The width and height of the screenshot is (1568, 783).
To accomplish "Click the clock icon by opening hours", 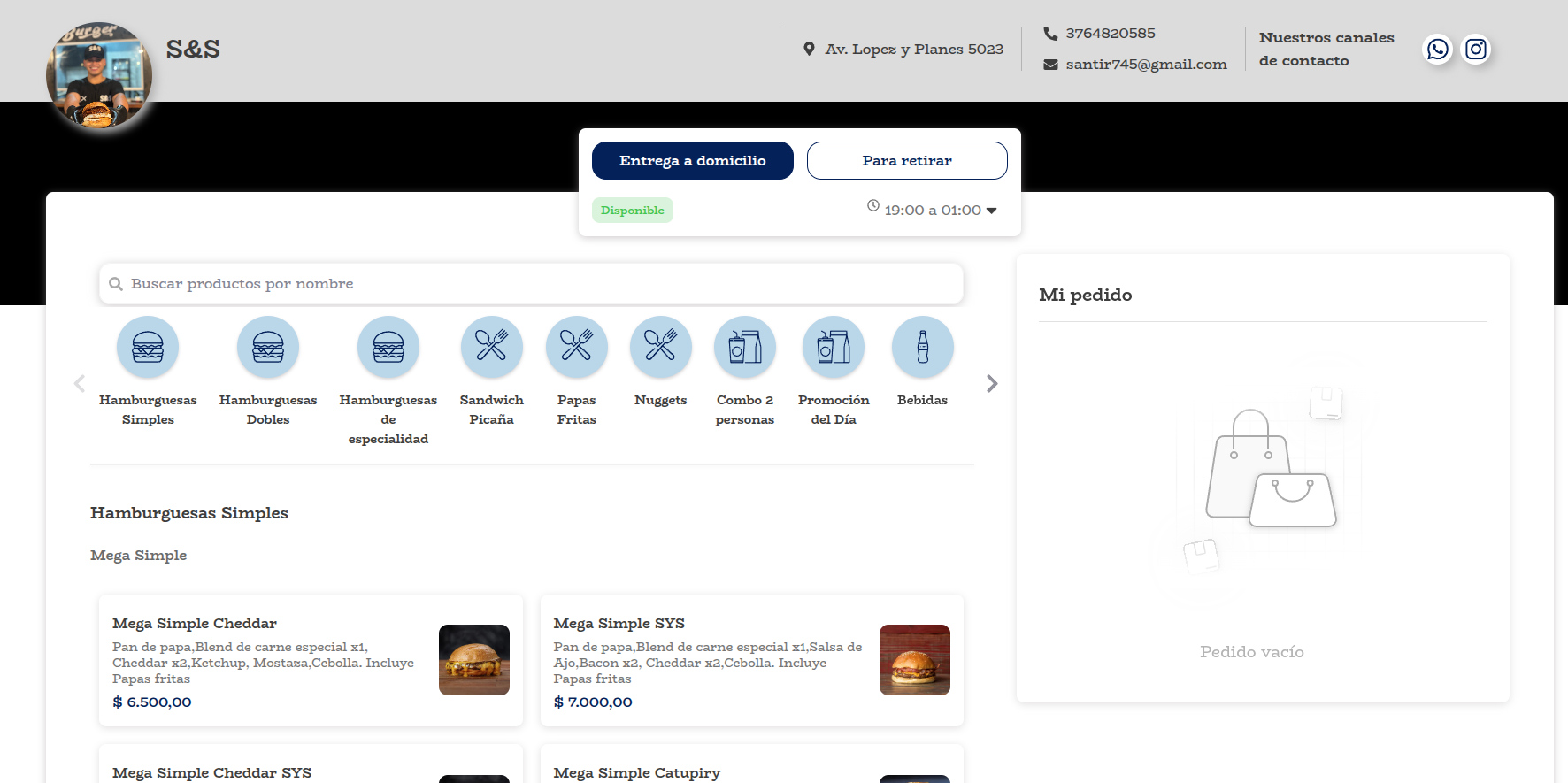I will [873, 206].
